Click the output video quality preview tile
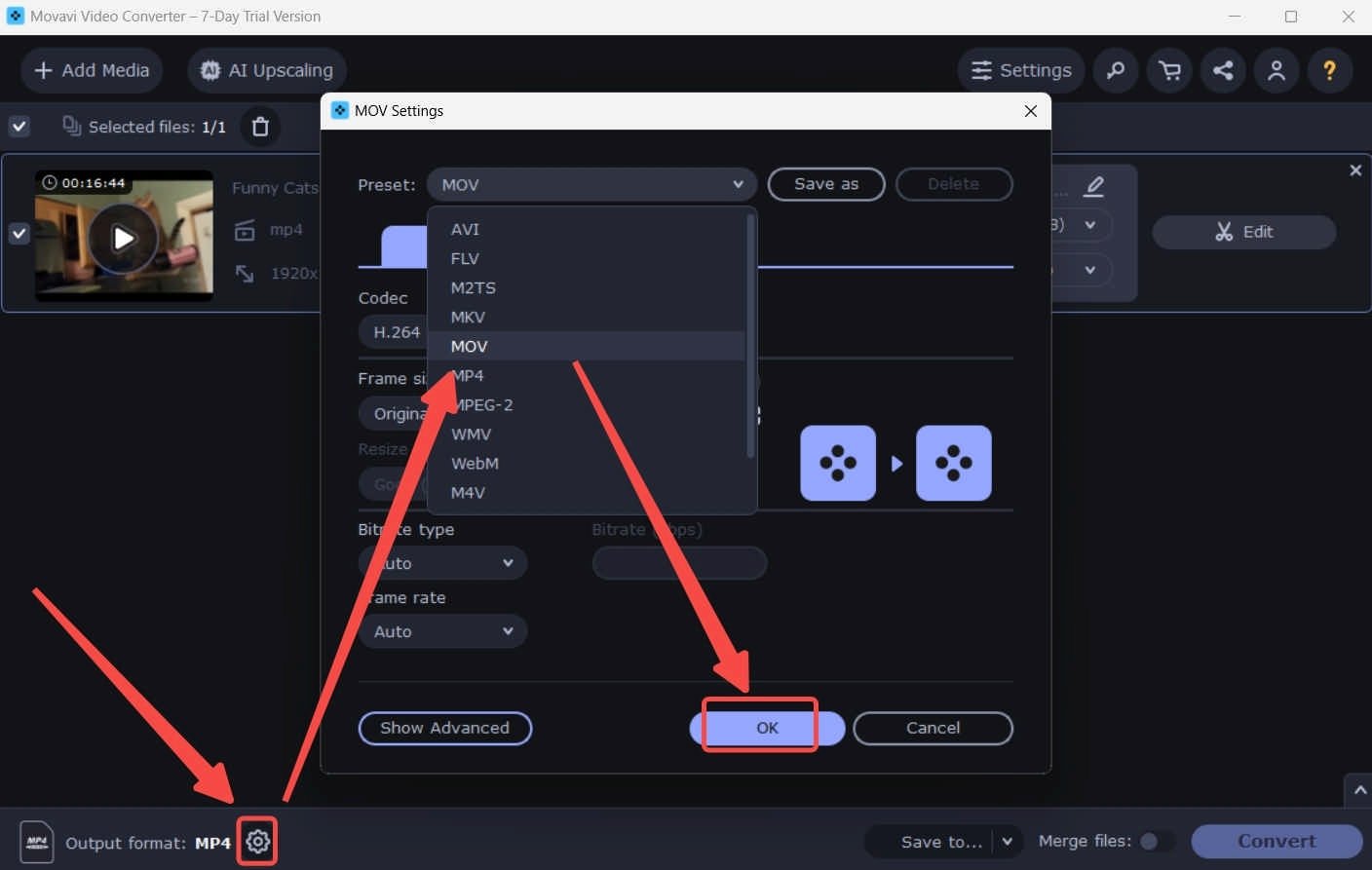This screenshot has height=870, width=1372. 954,463
